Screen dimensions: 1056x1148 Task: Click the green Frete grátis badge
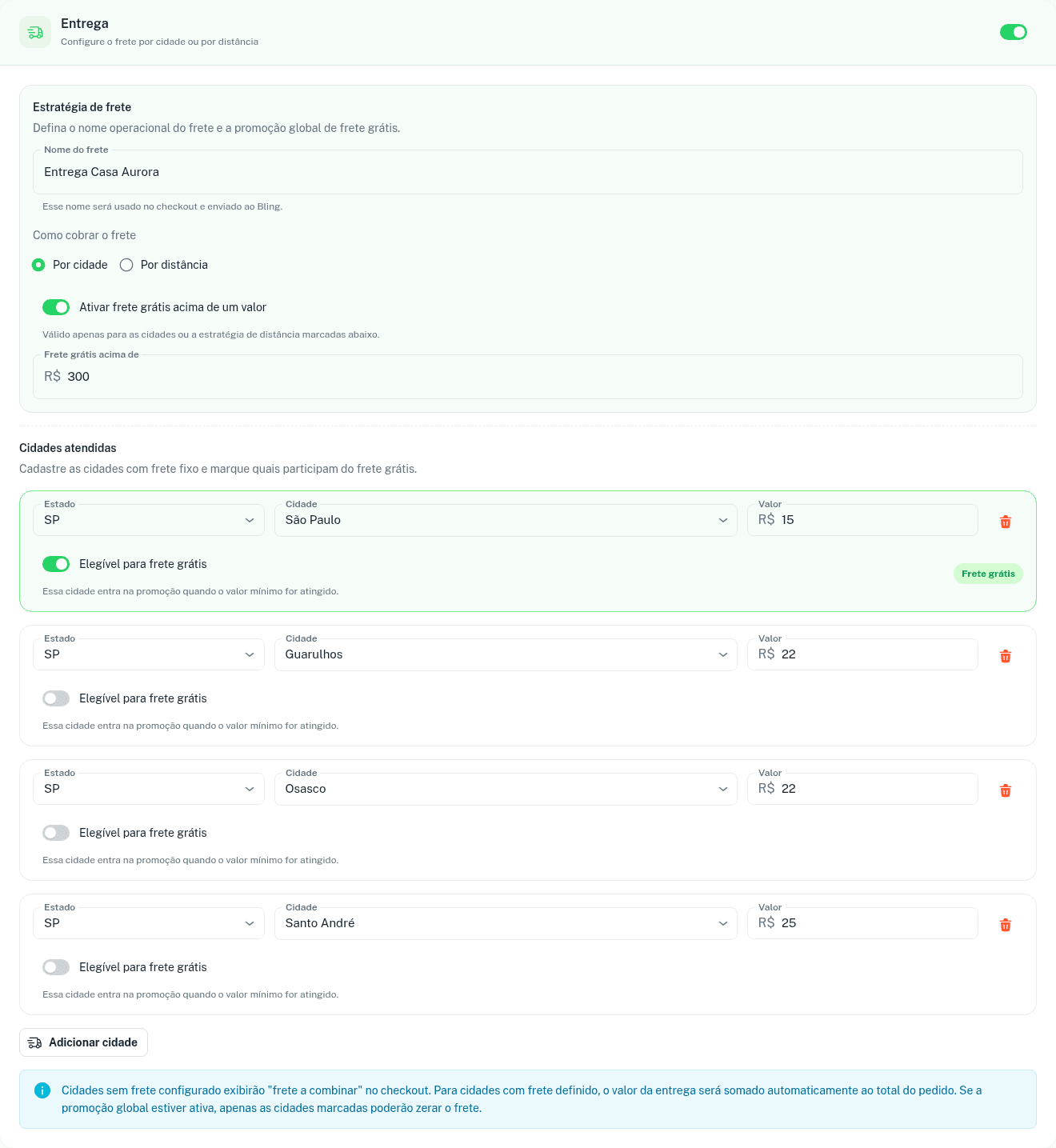988,574
